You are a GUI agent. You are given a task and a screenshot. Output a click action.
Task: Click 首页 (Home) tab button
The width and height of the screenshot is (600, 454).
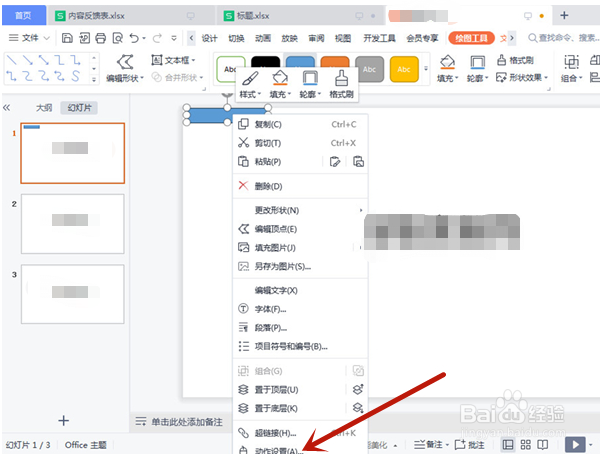click(x=24, y=15)
